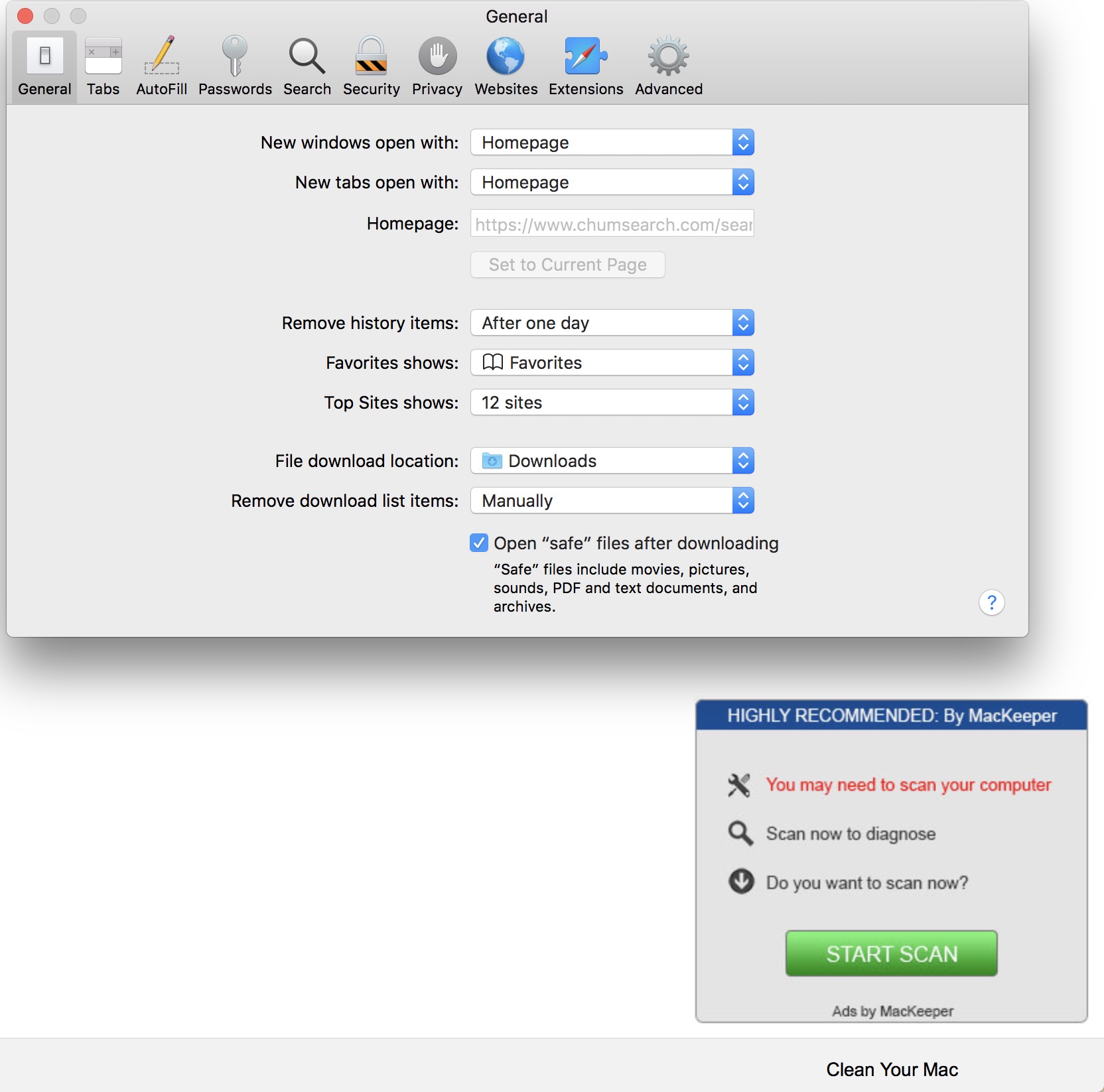
Task: Open the Favorites shows dropdown
Action: pyautogui.click(x=612, y=363)
